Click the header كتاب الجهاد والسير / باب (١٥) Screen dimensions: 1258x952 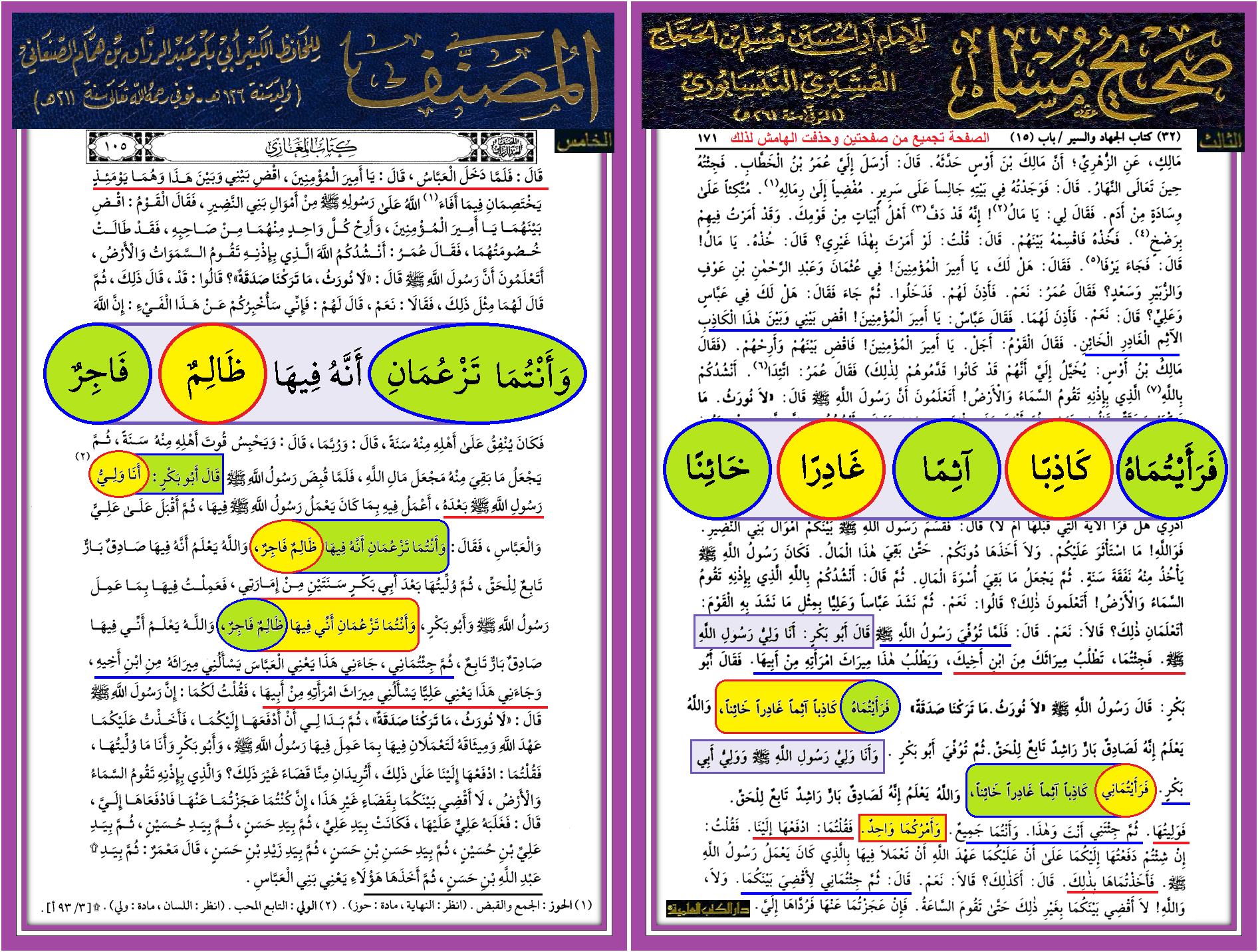pyautogui.click(x=1095, y=138)
